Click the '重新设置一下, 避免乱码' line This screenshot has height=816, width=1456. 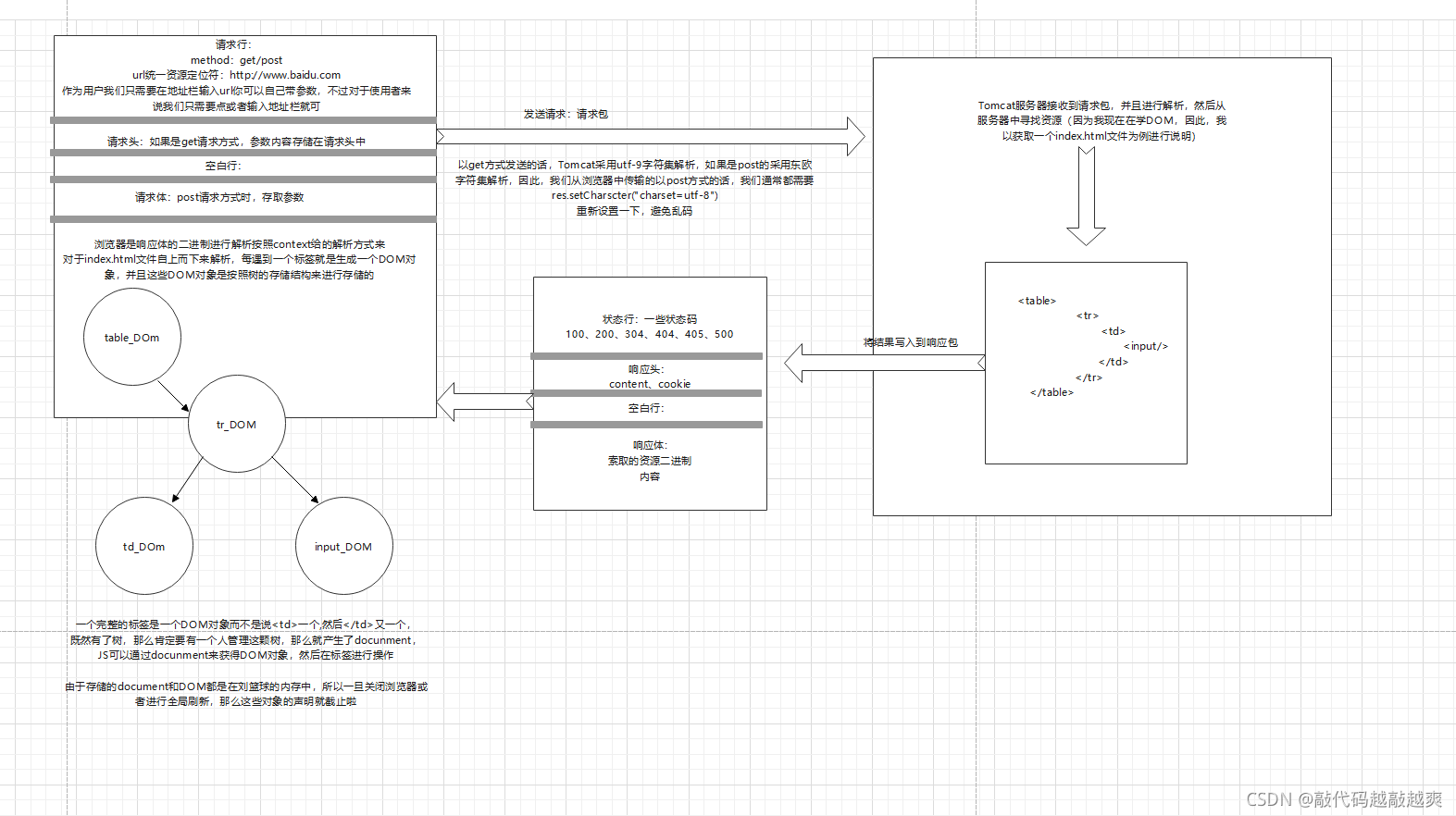coord(634,211)
